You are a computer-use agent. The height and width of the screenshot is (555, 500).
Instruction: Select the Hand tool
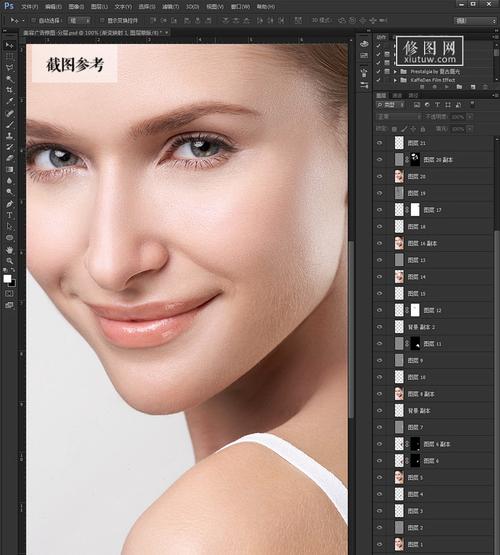(x=10, y=250)
